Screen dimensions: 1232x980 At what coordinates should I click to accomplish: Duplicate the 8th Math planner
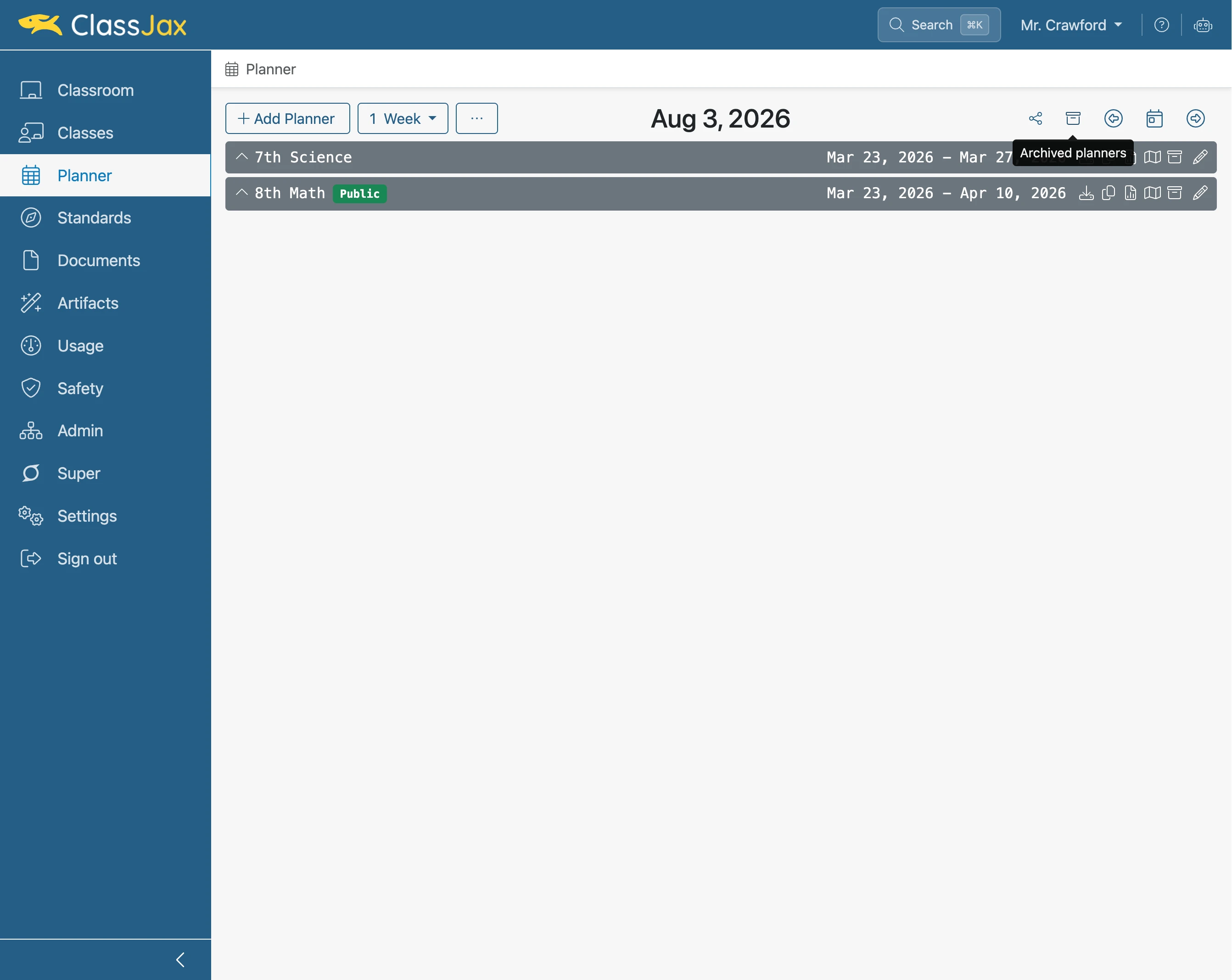click(1109, 193)
